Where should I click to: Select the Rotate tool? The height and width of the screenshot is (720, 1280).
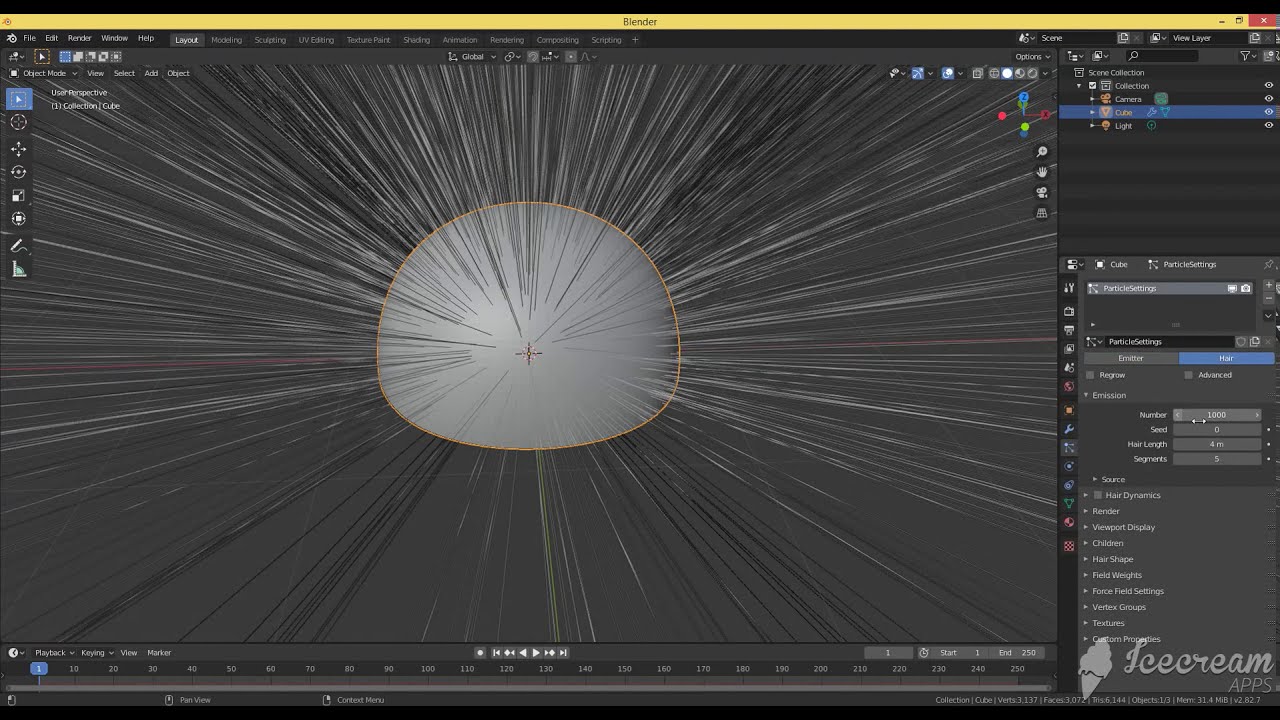[18, 172]
